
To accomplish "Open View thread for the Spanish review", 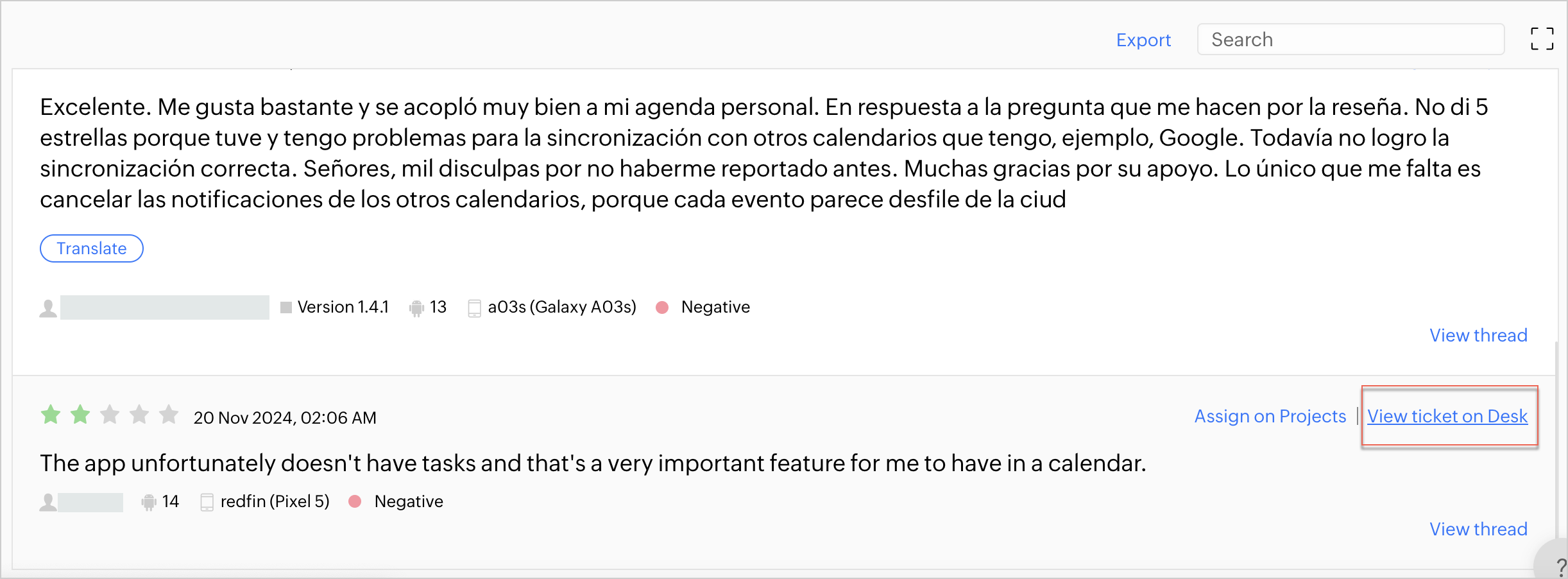I will coord(1478,335).
